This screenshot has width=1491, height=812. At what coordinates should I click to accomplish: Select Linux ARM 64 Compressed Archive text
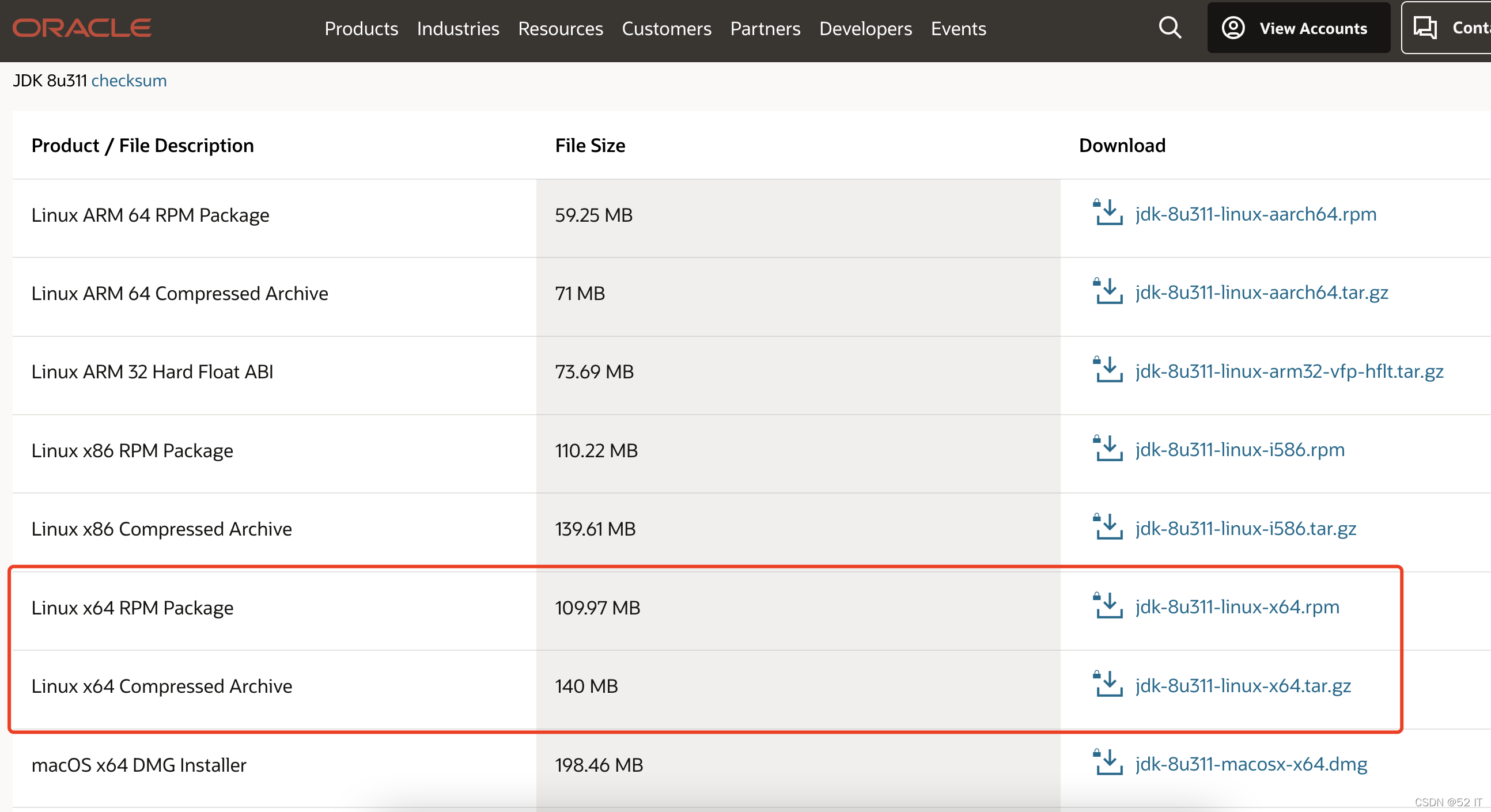pos(179,294)
